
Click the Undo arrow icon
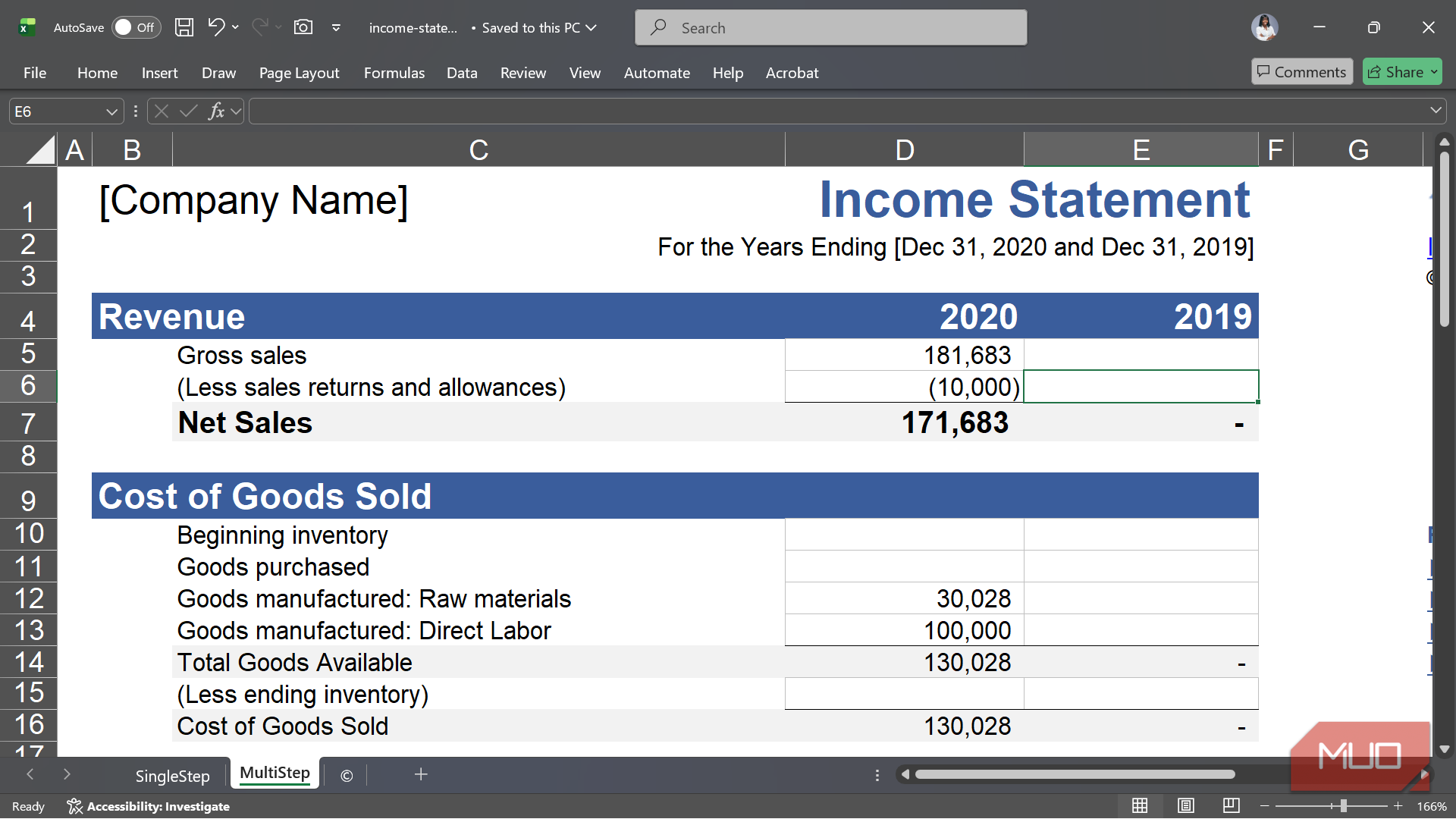(216, 27)
